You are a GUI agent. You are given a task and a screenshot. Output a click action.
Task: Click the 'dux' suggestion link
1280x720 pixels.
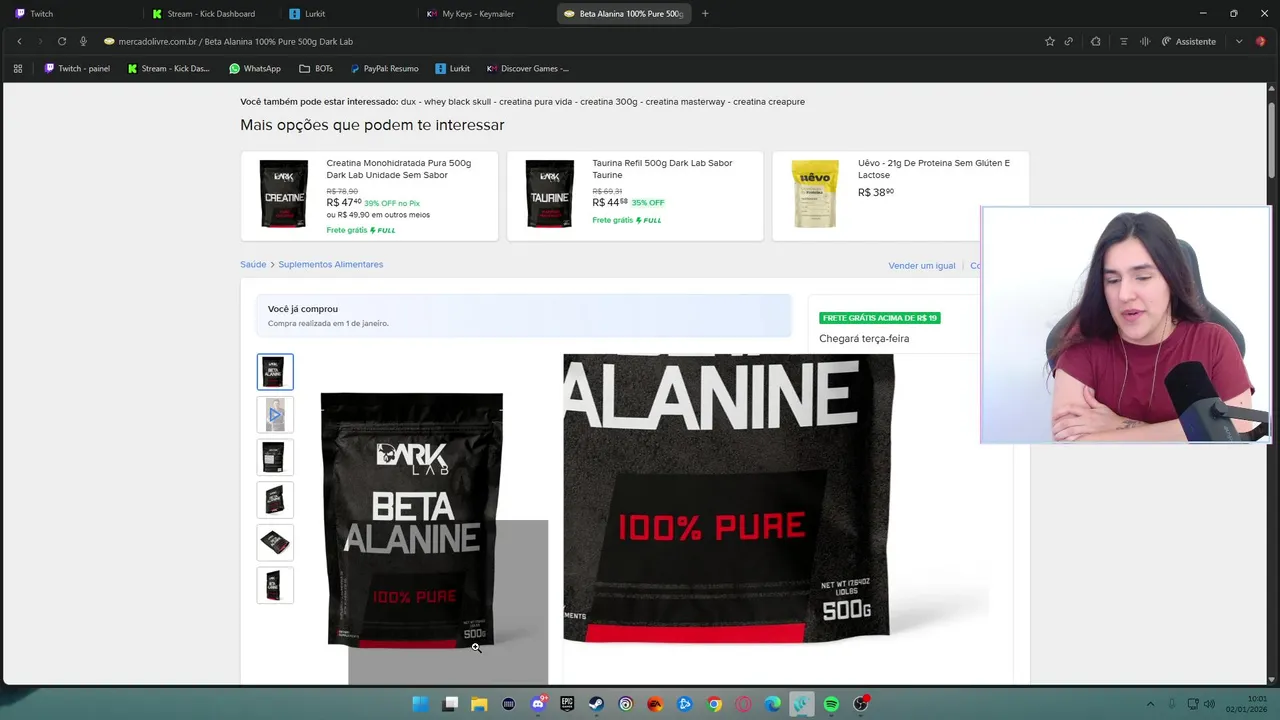coord(408,102)
